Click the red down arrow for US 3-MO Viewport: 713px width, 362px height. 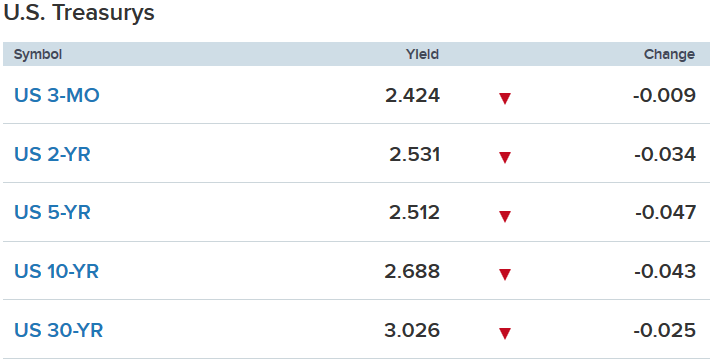click(x=505, y=98)
